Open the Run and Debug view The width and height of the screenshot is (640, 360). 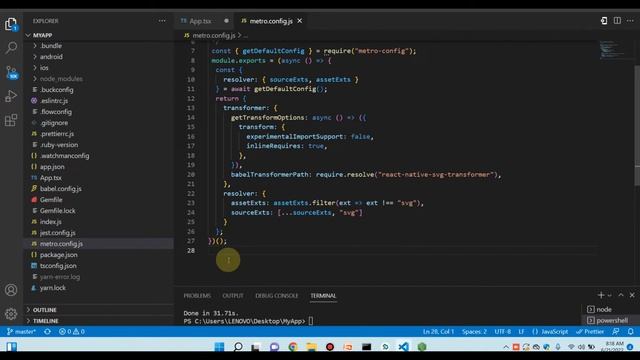(x=11, y=96)
